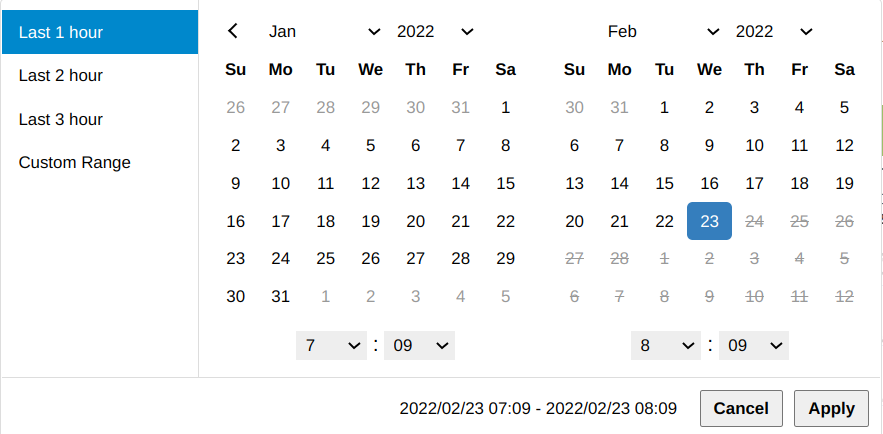Select the Last 1 hour preset

pos(99,32)
